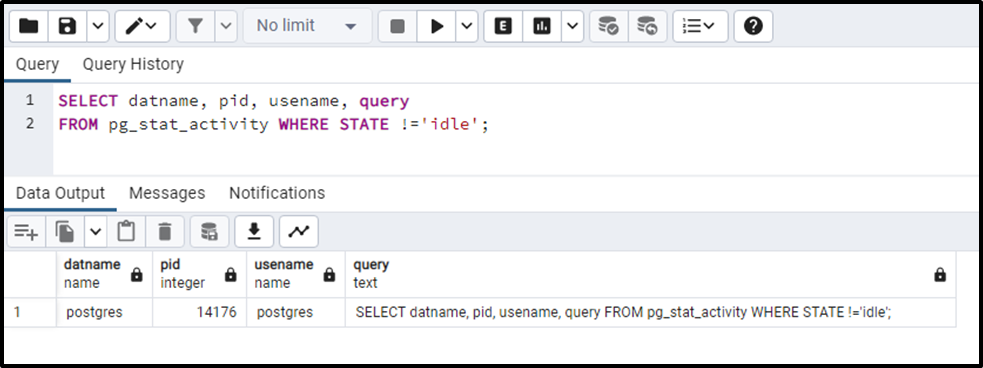Click the lock icon in the query column
The height and width of the screenshot is (368, 983).
pos(940,275)
